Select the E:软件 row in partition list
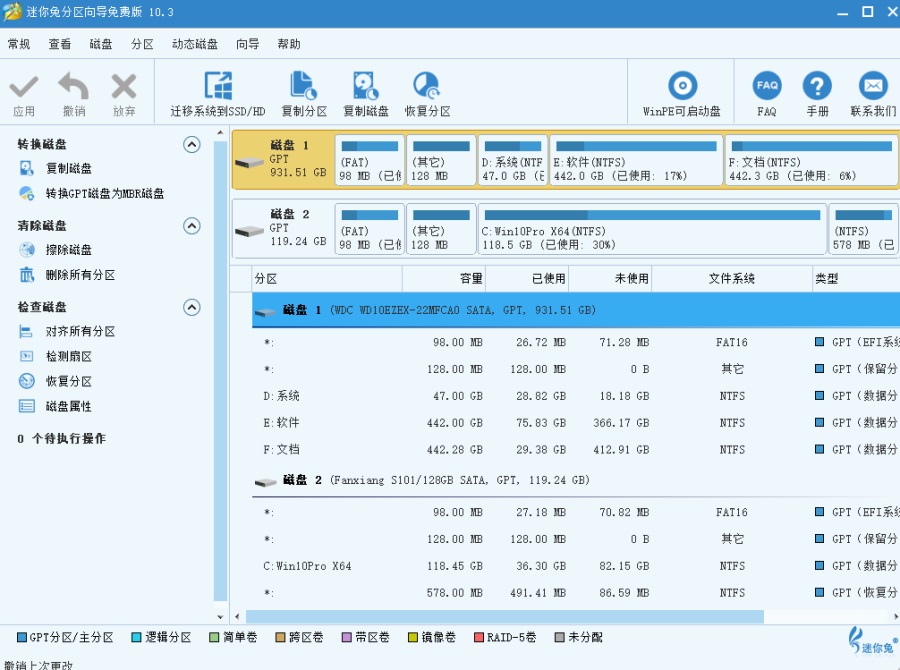 (576, 423)
